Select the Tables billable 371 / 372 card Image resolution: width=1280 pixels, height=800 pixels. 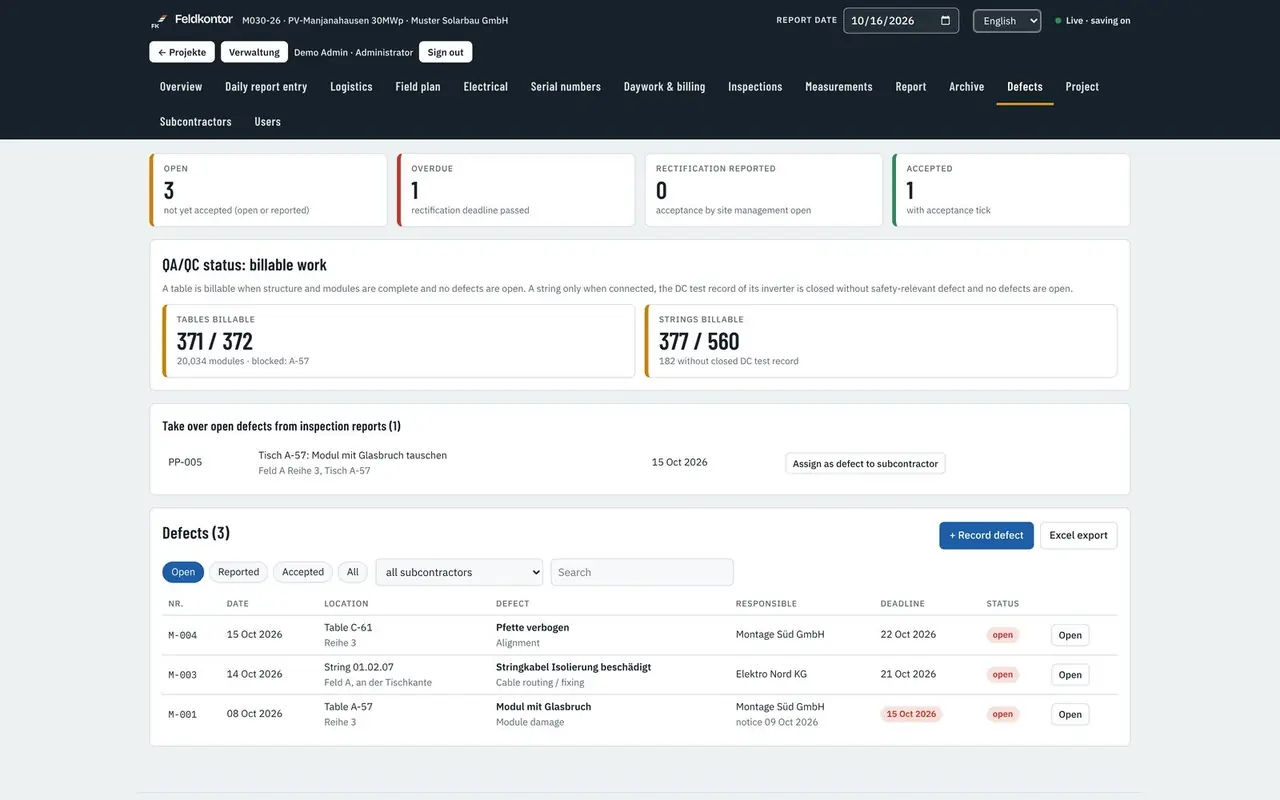coord(398,341)
